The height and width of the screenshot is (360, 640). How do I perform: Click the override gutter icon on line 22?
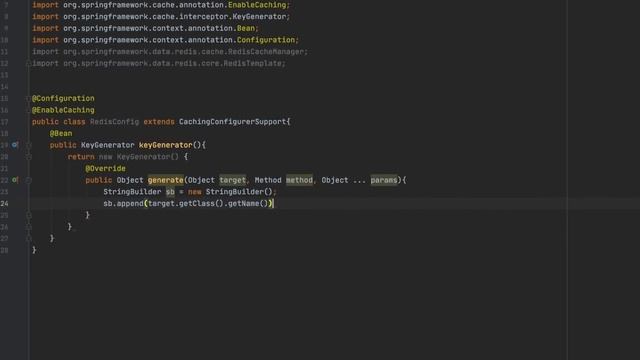[15, 180]
